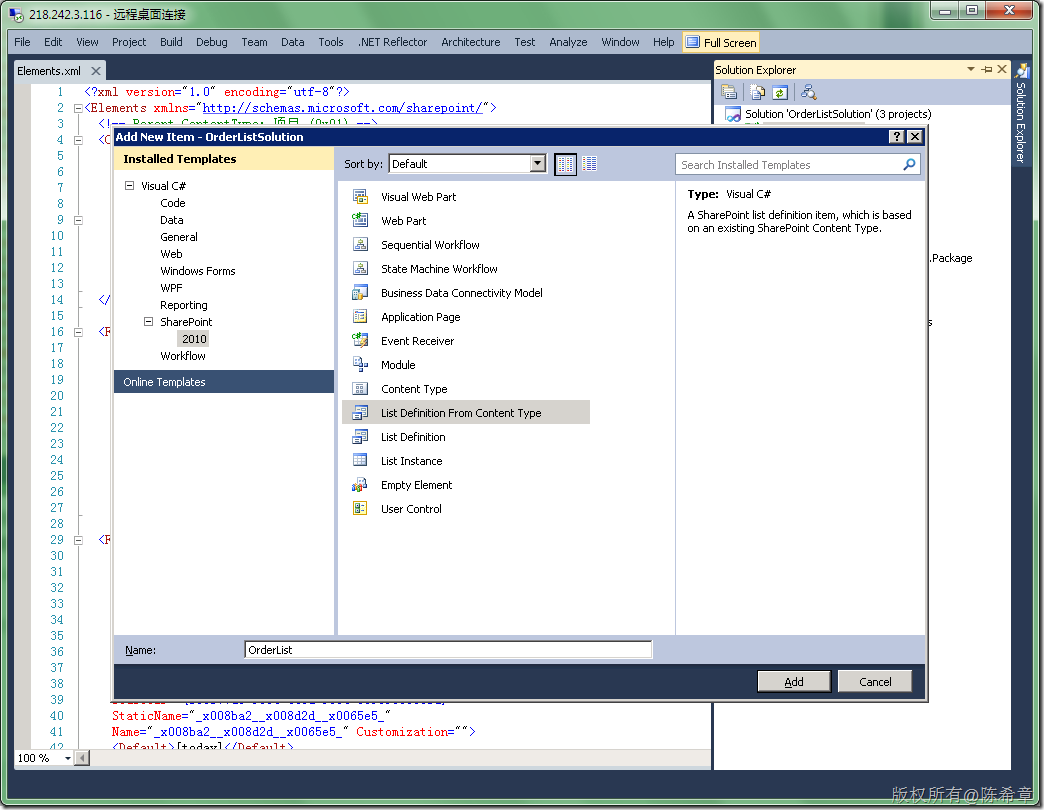Click the Full Screen button
This screenshot has height=810, width=1044.
click(721, 43)
